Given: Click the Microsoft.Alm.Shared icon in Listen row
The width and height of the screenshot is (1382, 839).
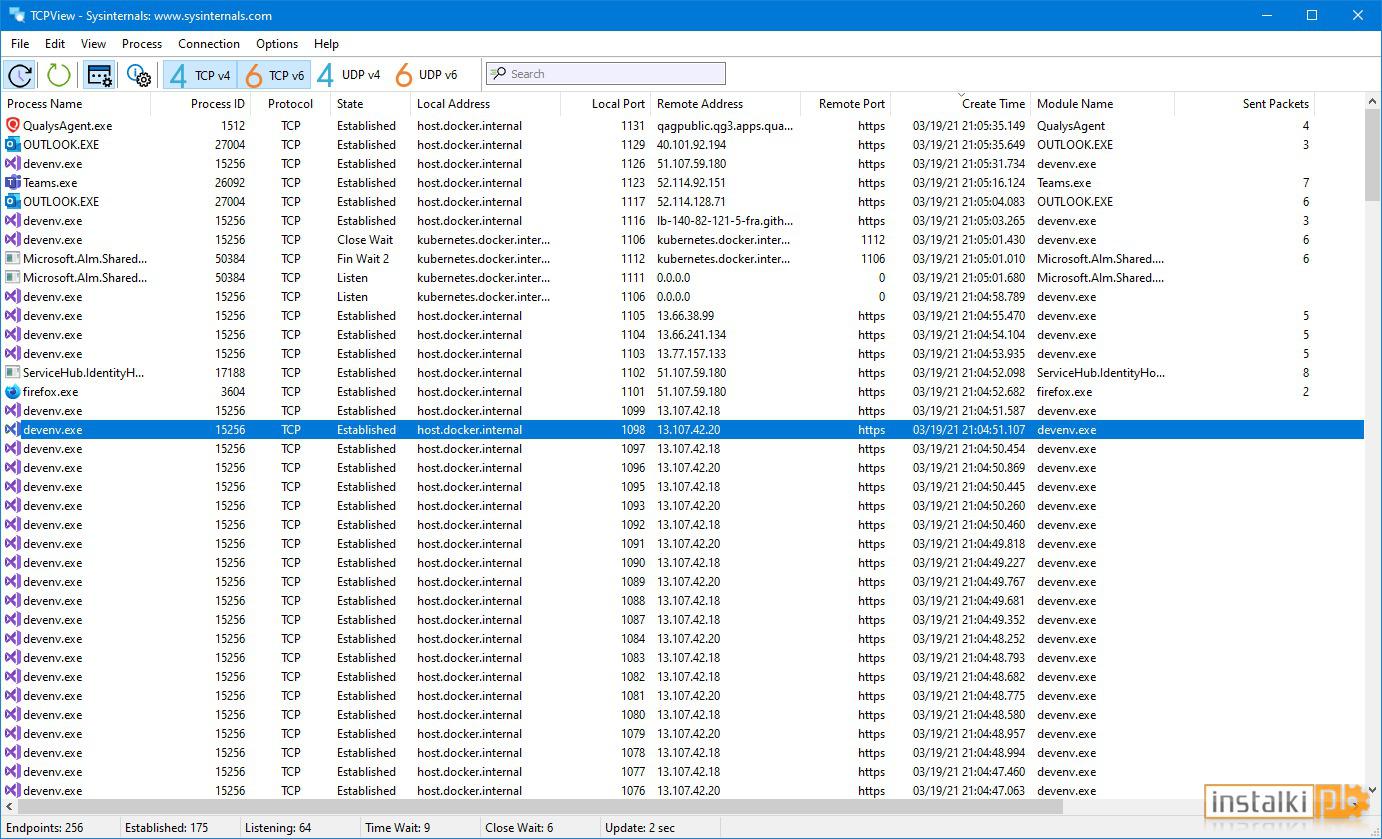Looking at the screenshot, I should tap(12, 278).
